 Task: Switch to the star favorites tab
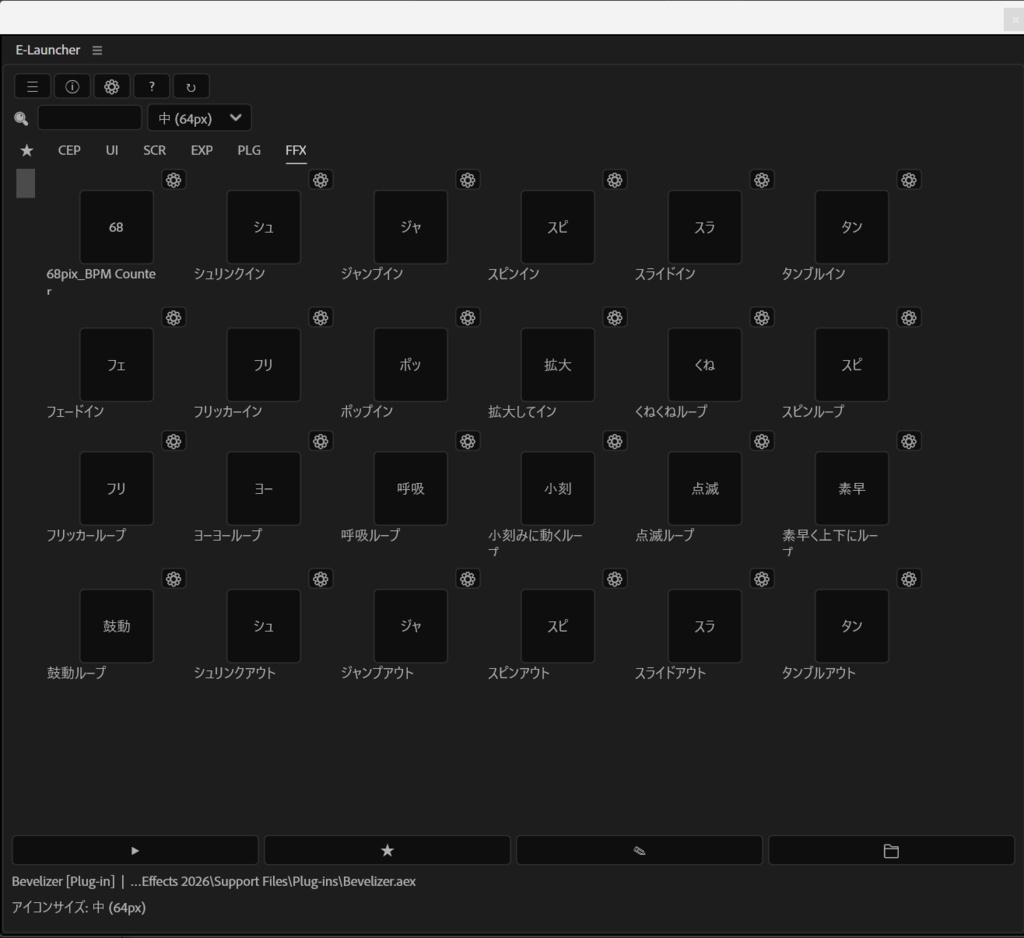point(27,151)
